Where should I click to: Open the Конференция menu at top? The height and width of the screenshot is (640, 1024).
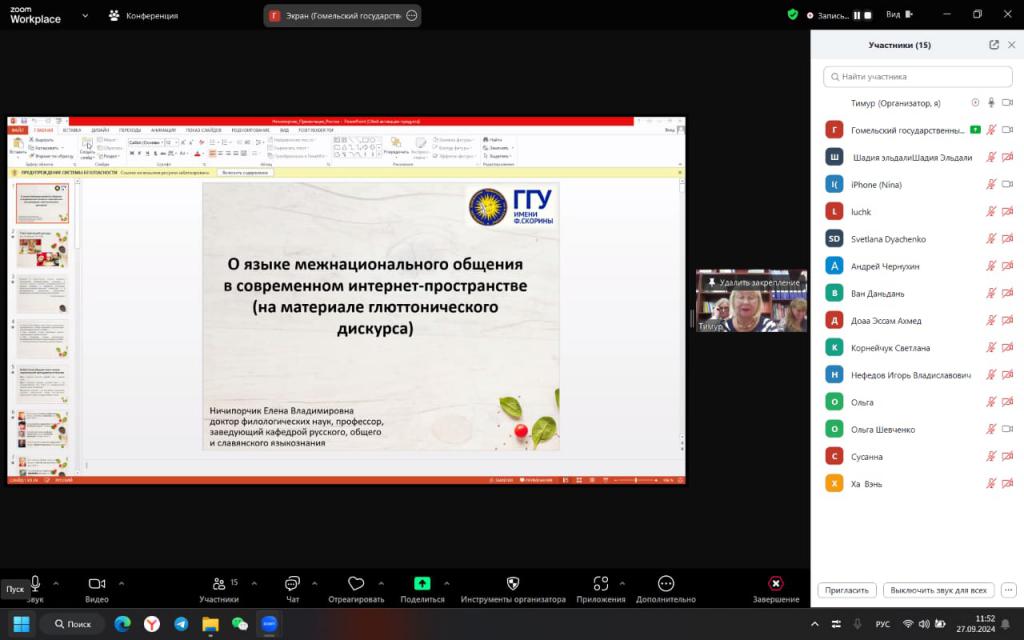pos(144,16)
